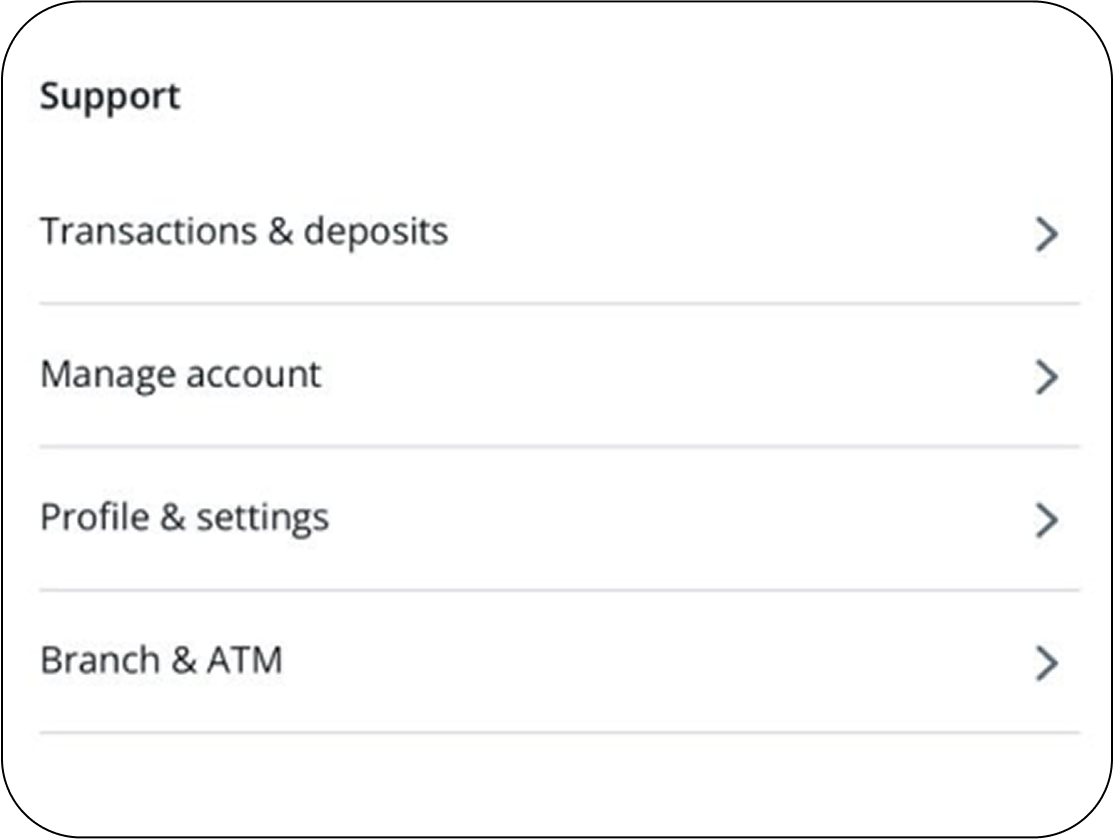Click the chevron beside Transactions & deposits
Screen dimensions: 1113x839
[1046, 234]
